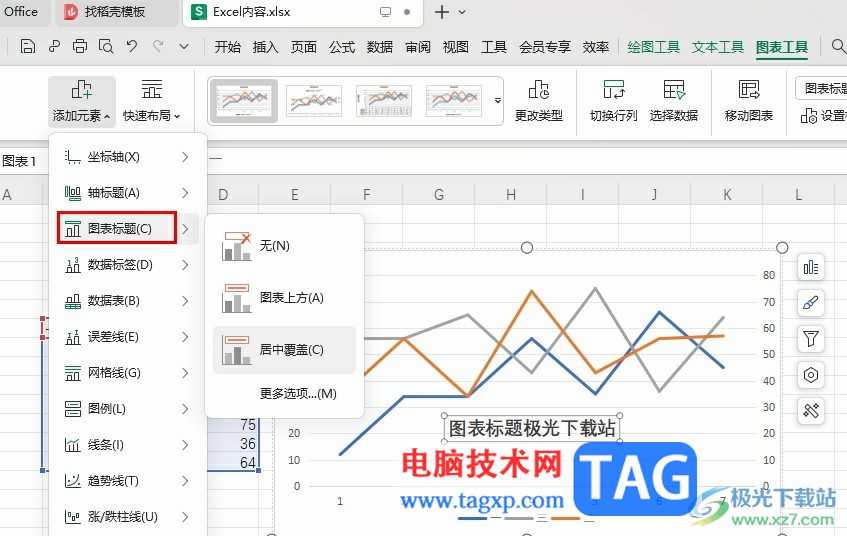Screen dimensions: 847x536
Task: Click 选择数据 button
Action: coord(674,101)
